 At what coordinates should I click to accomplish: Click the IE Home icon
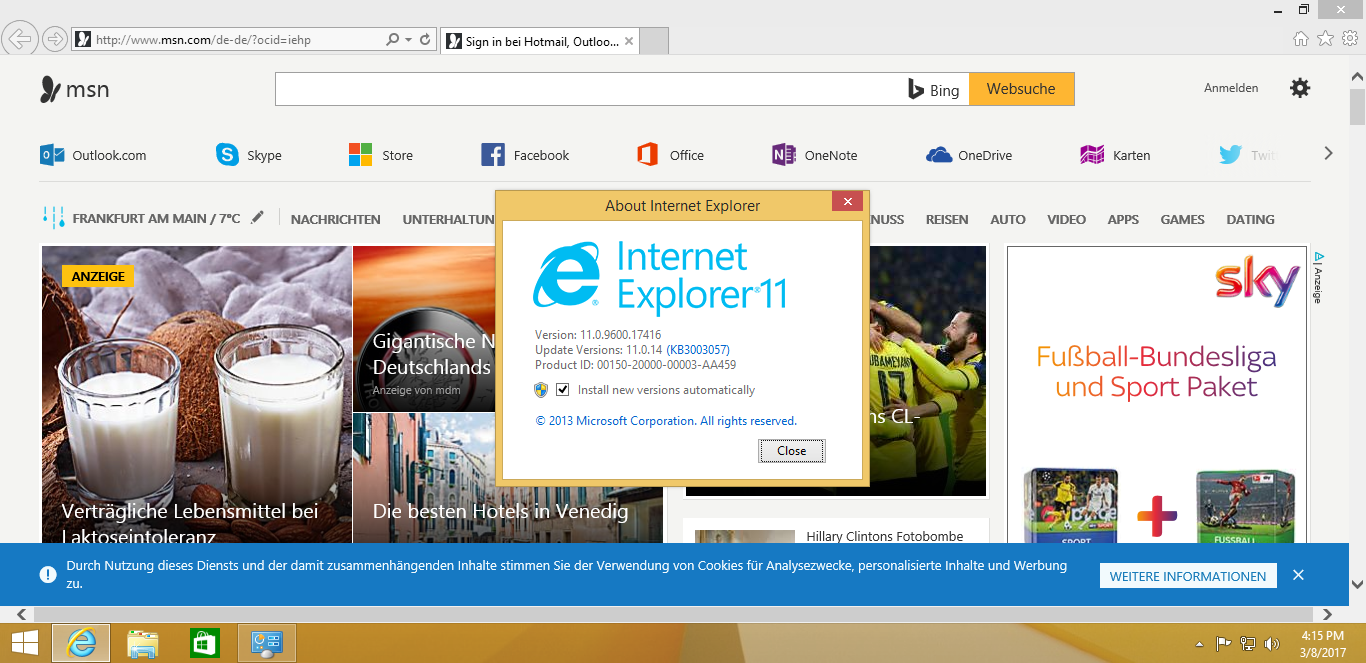pos(1300,39)
